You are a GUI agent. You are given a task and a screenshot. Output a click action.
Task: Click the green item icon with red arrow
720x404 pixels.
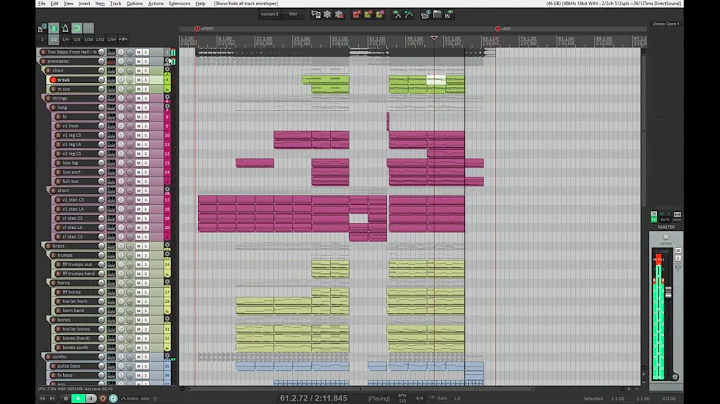click(x=368, y=14)
